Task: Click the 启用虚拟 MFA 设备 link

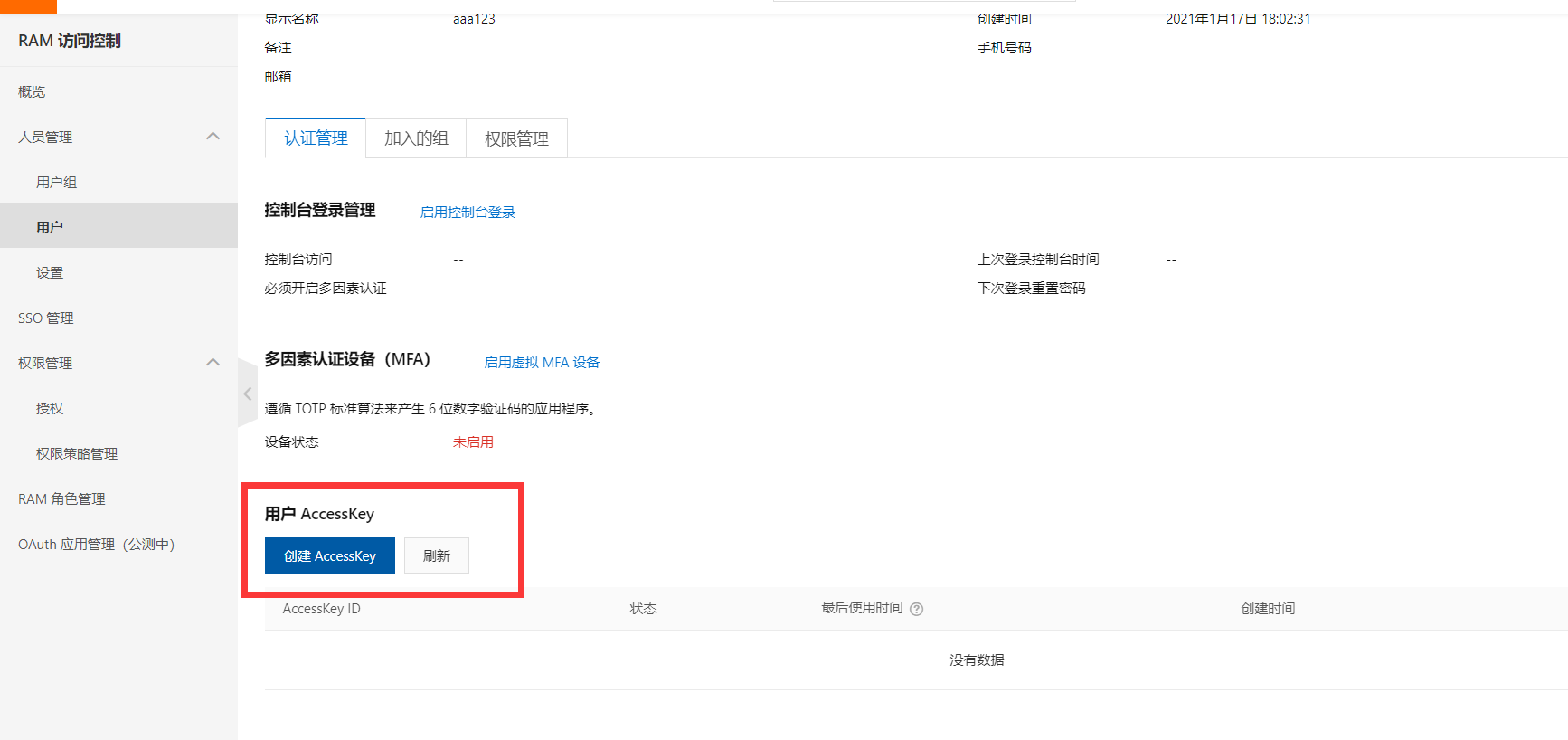Action: click(x=542, y=362)
